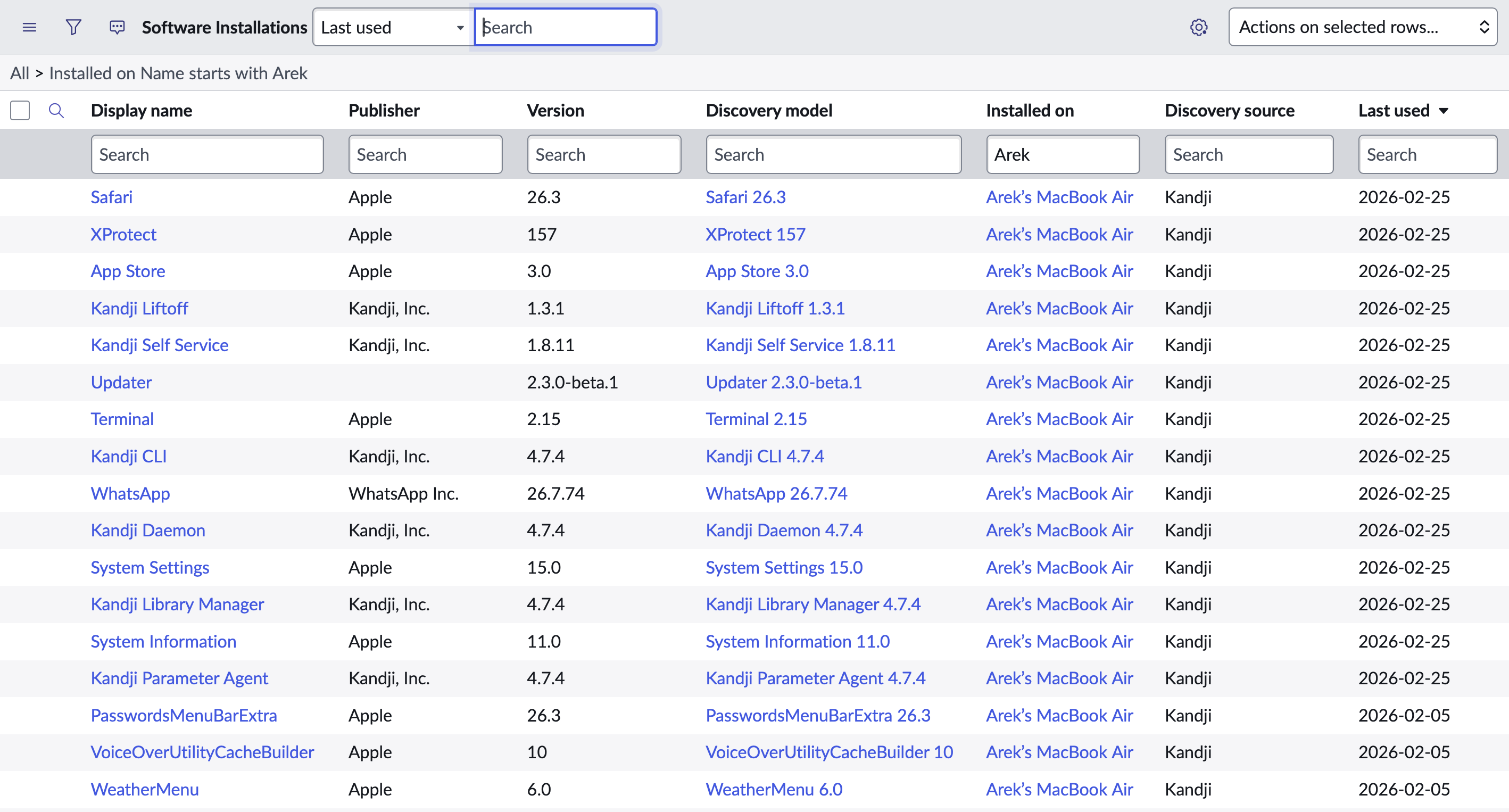
Task: Sort by Discovery source column header
Action: pos(1229,111)
